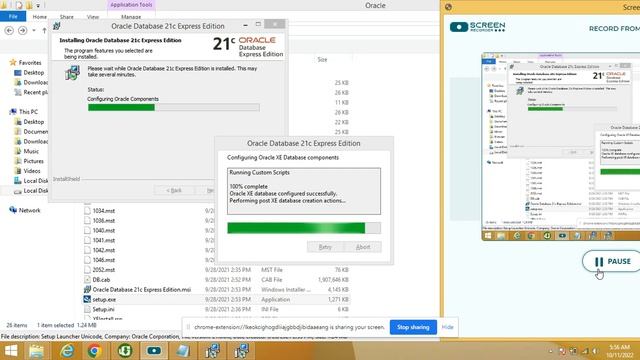
Task: Click the Explorer Forward navigation arrow
Action: pos(22,30)
